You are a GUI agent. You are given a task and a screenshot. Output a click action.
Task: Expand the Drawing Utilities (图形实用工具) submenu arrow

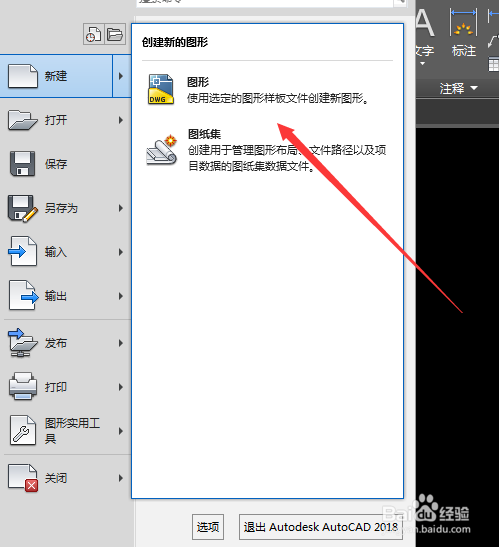(x=121, y=431)
